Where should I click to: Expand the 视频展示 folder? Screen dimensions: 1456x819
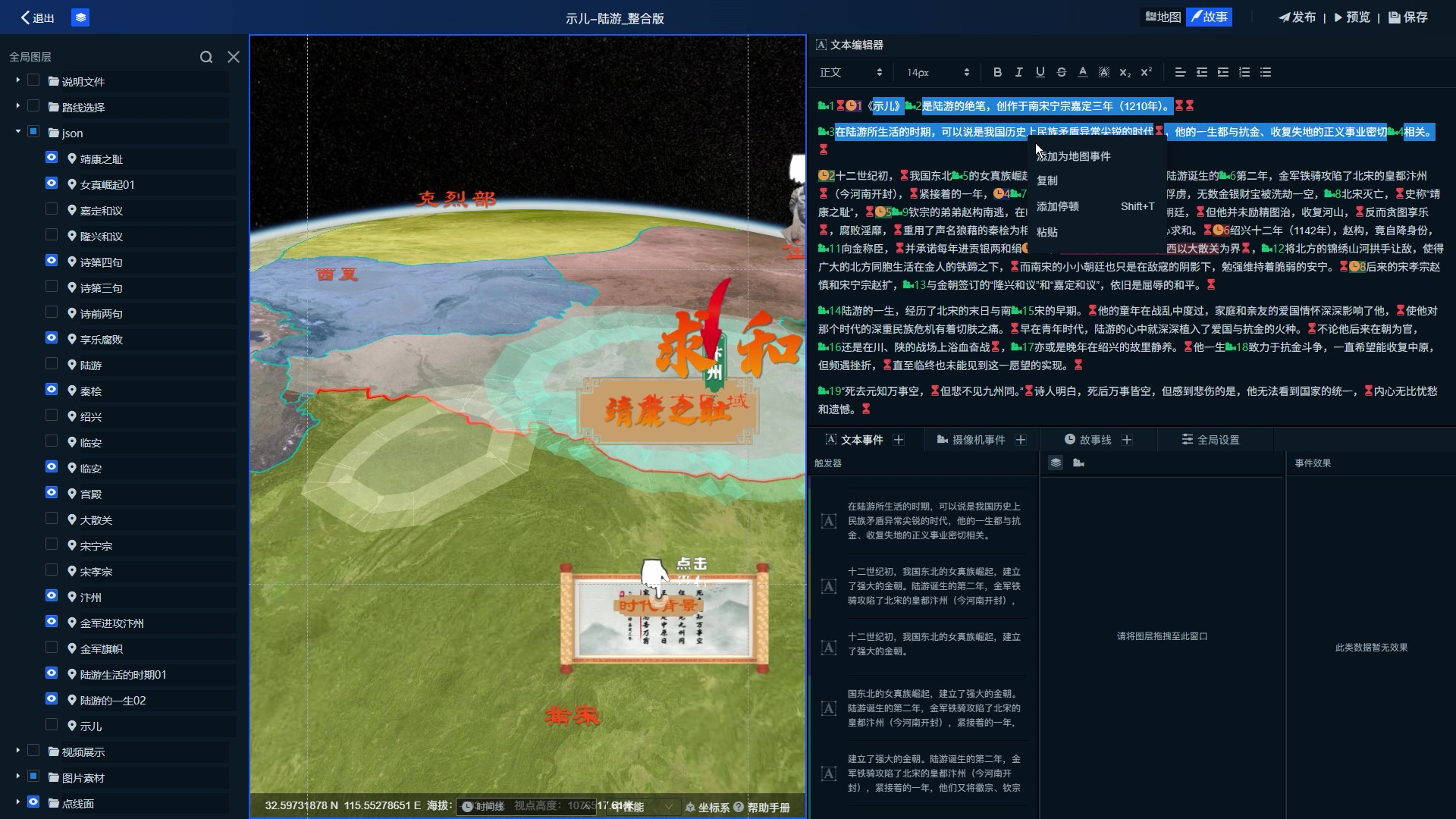pos(17,750)
